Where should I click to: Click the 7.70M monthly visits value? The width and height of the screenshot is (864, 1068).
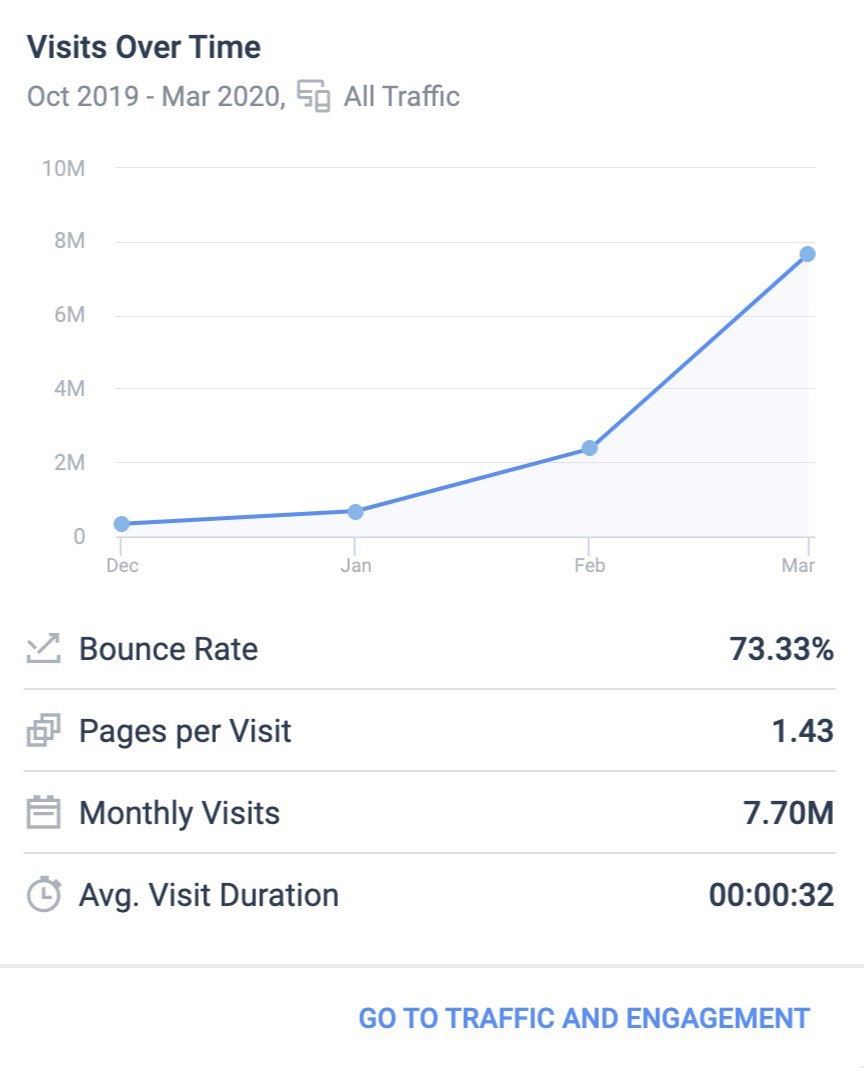pos(783,812)
